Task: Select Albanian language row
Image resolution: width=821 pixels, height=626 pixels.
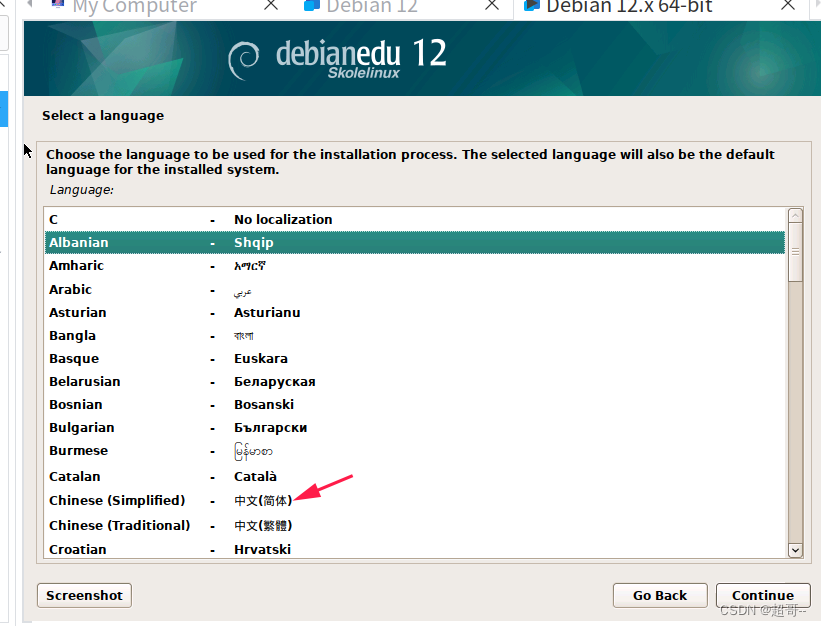Action: [x=415, y=242]
